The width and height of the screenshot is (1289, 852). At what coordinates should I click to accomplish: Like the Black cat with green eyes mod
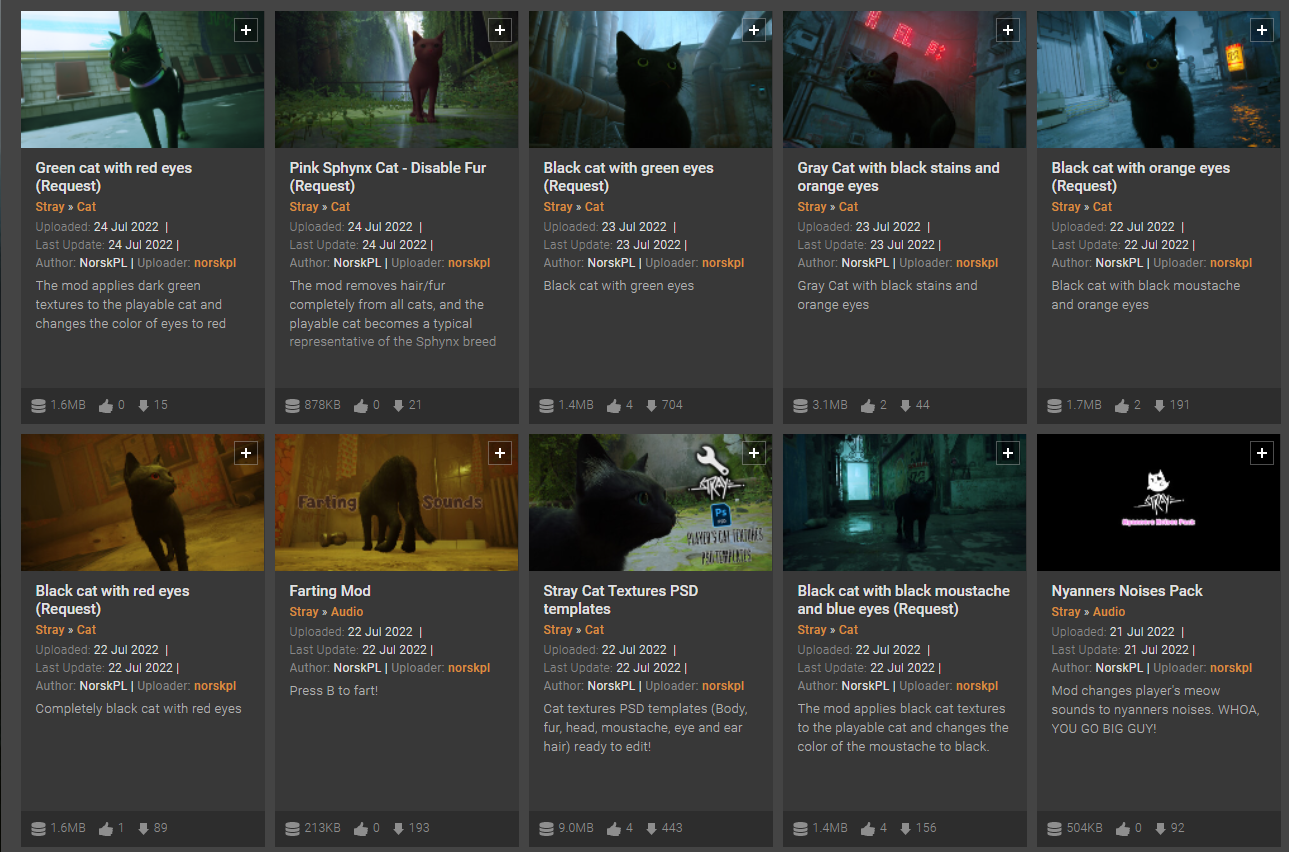pyautogui.click(x=614, y=406)
